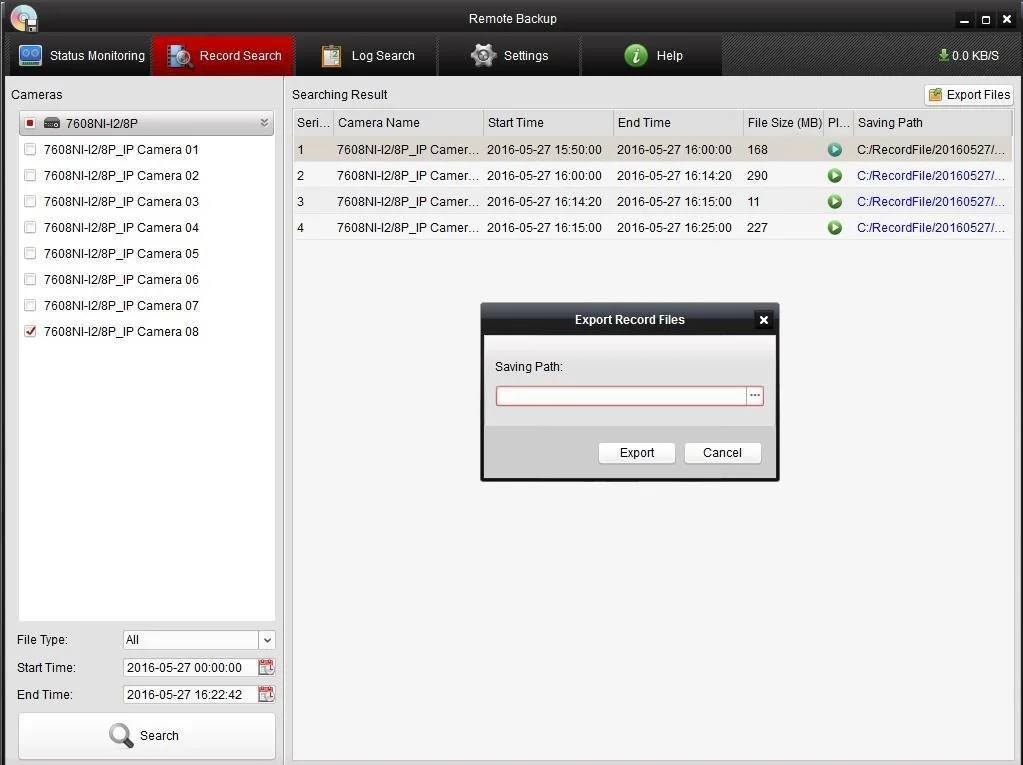Open the Settings tab

pos(510,55)
